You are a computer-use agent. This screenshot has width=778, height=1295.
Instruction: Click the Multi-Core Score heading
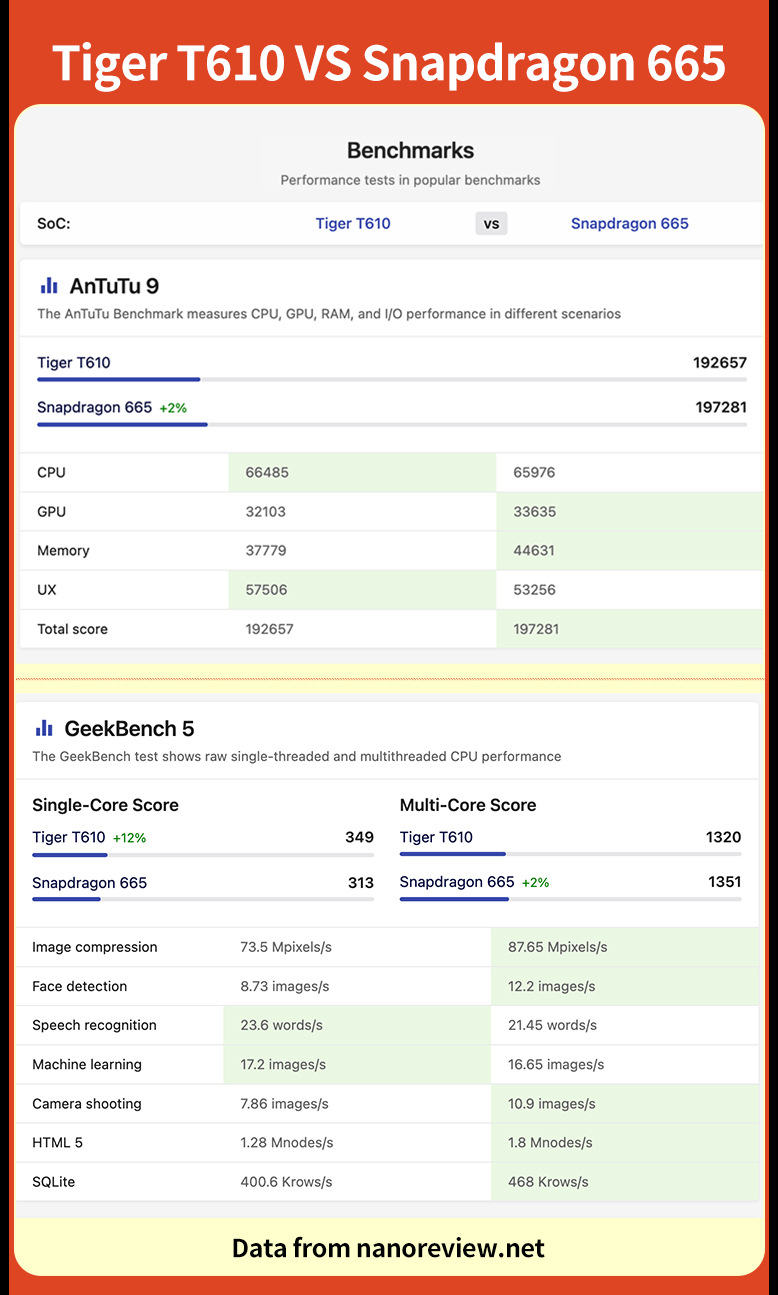(468, 805)
